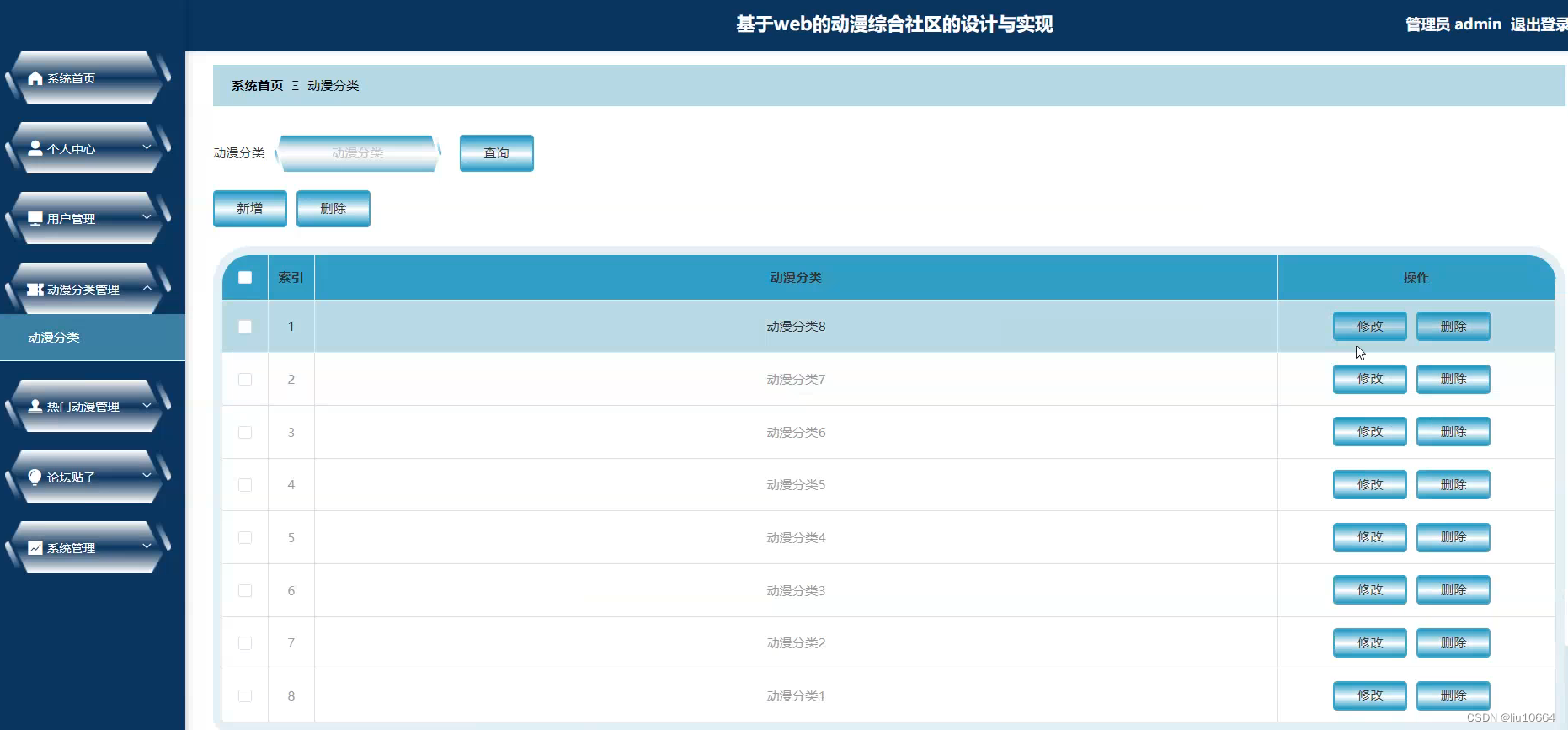
Task: Click the bulk 删除 button above table
Action: coord(333,209)
